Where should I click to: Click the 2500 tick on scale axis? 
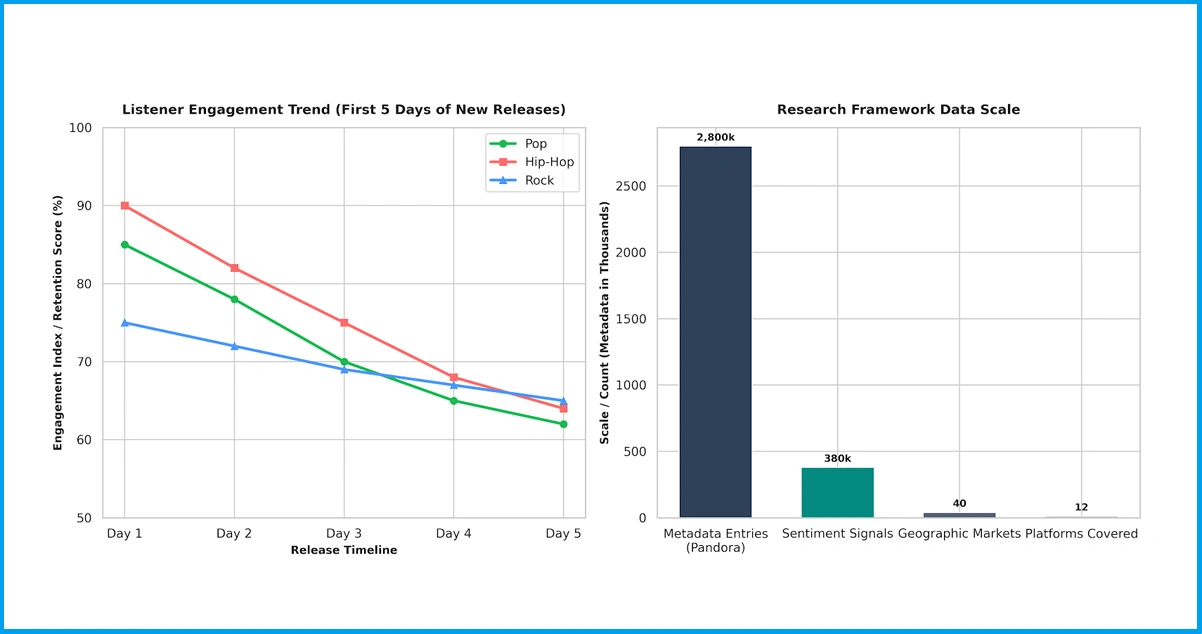[x=632, y=186]
